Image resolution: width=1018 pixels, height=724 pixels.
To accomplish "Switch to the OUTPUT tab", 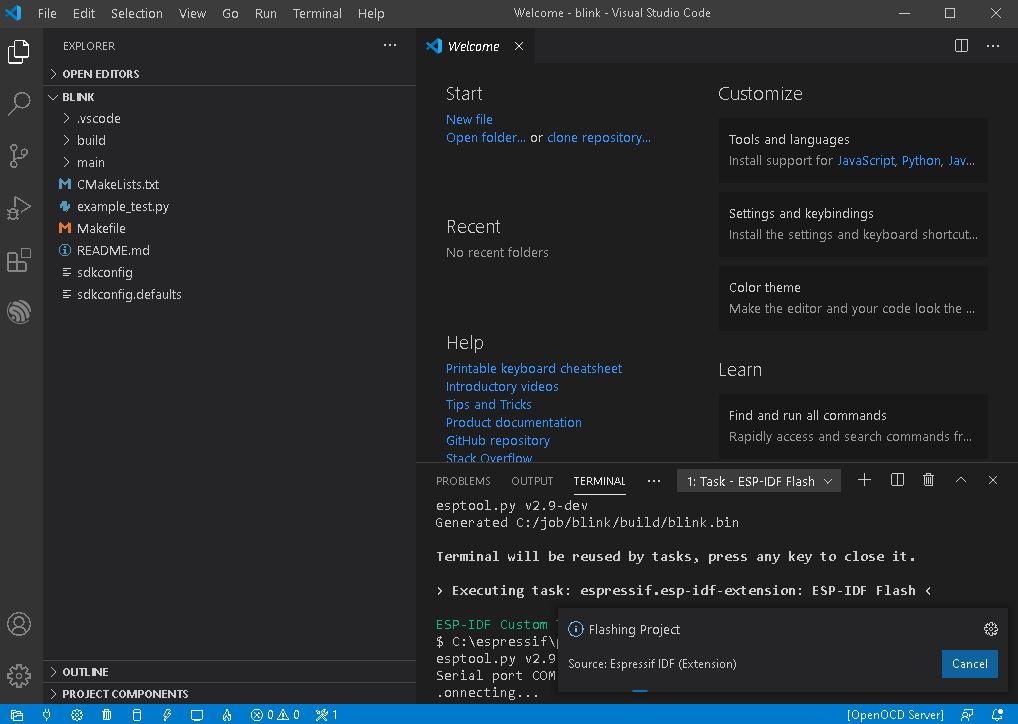I will tap(532, 481).
